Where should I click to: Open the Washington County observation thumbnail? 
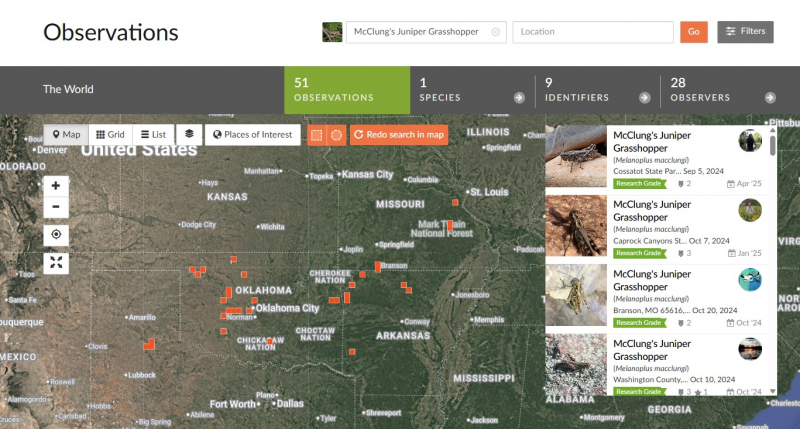576,364
